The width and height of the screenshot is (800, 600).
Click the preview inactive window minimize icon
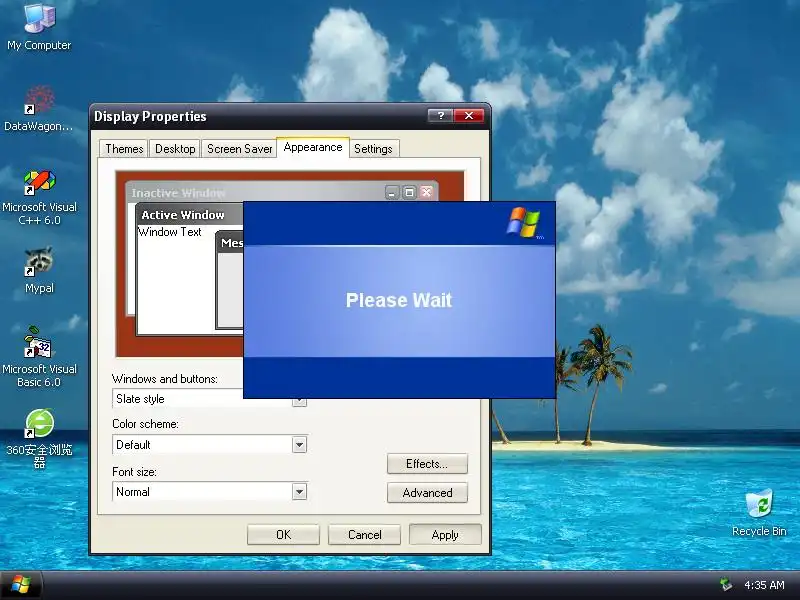click(x=392, y=192)
